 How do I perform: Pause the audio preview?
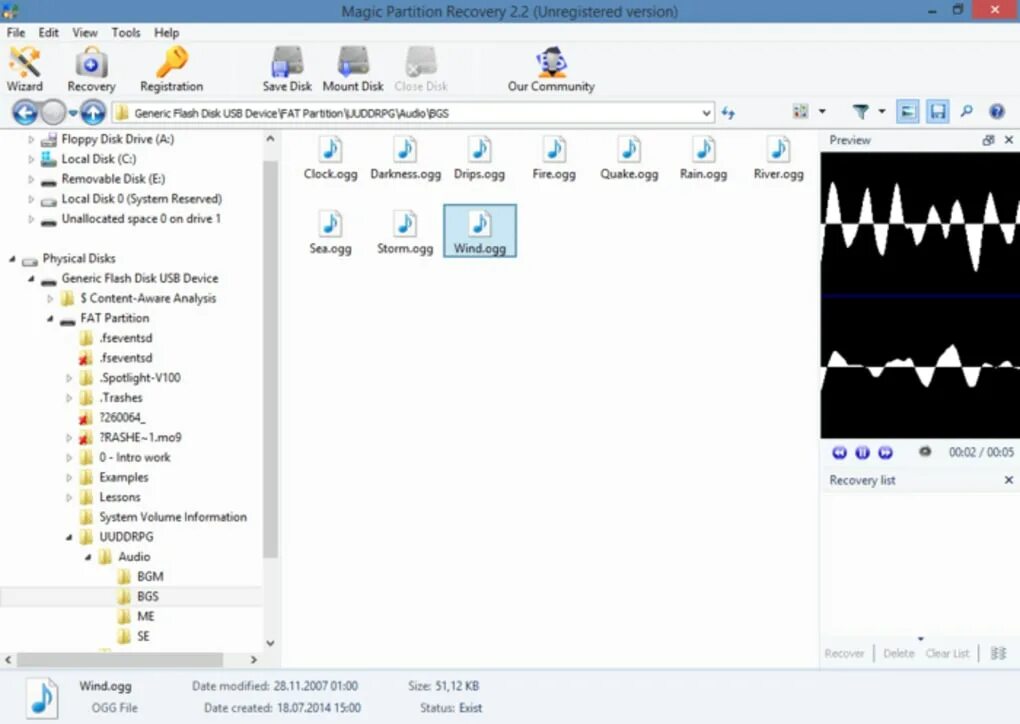click(x=862, y=452)
